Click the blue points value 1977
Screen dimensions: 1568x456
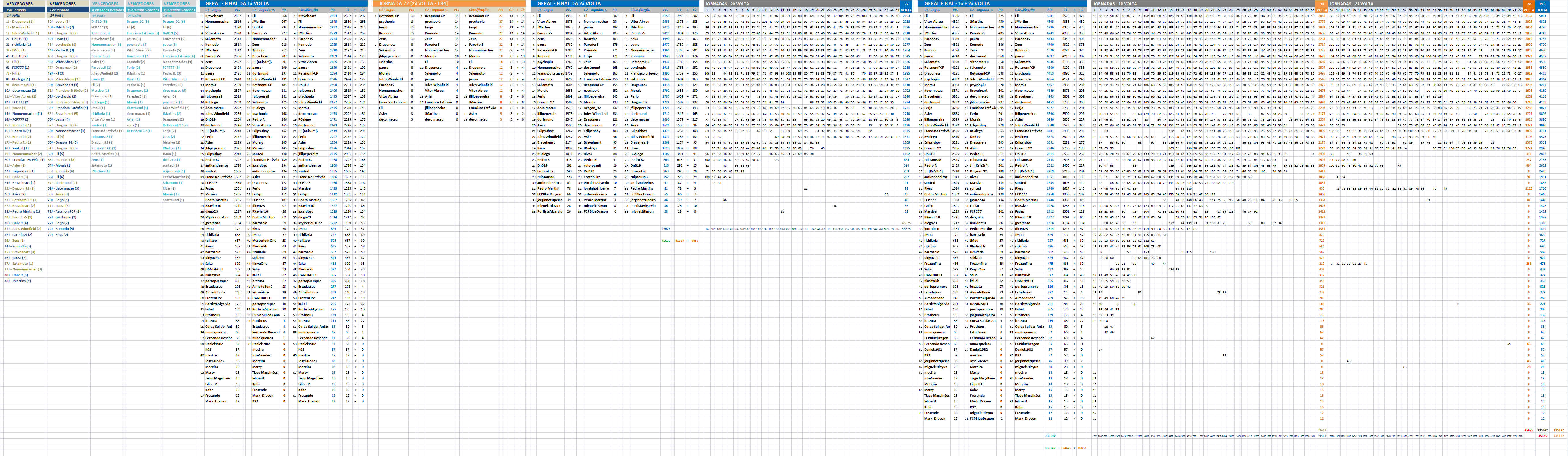tap(666, 44)
